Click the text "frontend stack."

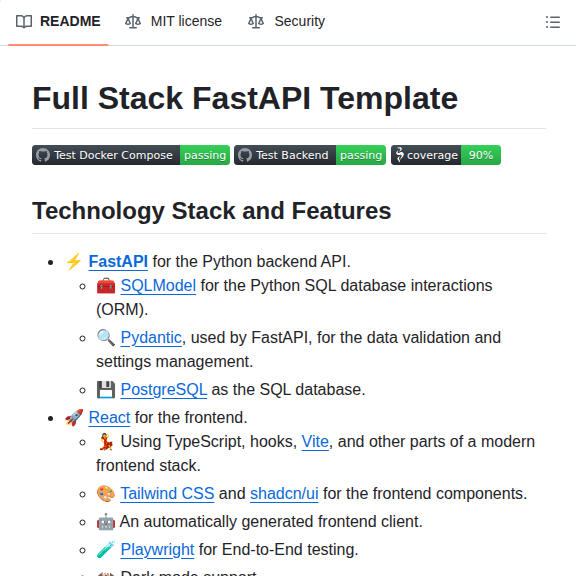[x=148, y=465]
